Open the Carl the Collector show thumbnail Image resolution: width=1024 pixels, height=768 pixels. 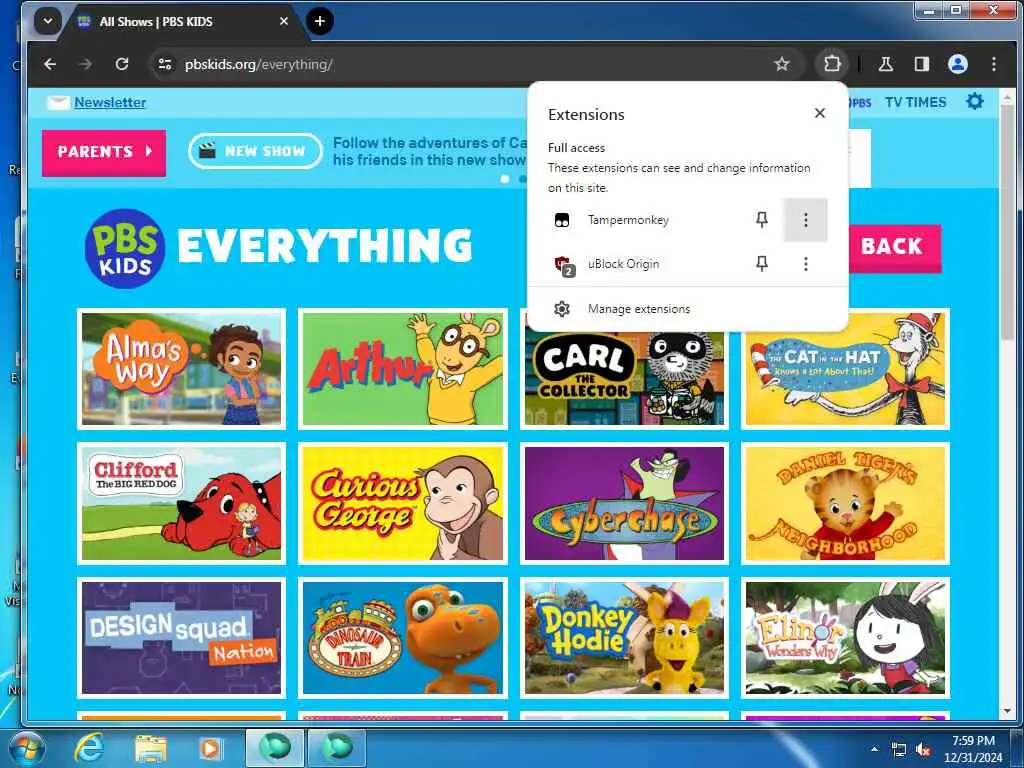coord(624,379)
